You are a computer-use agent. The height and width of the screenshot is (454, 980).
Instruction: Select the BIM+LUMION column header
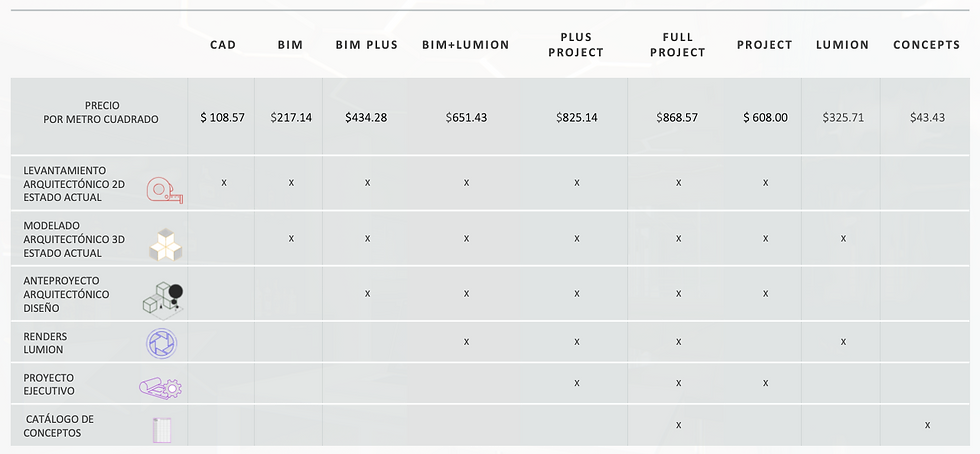(x=466, y=45)
